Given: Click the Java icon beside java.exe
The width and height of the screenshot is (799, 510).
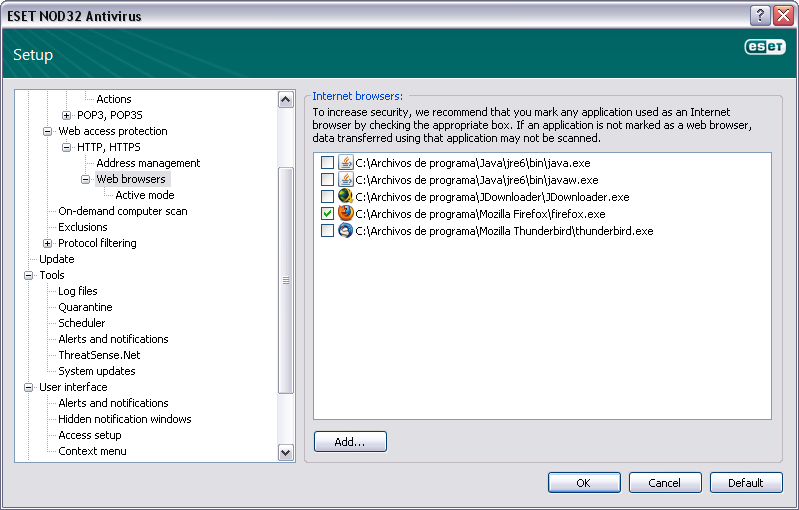Looking at the screenshot, I should [345, 163].
